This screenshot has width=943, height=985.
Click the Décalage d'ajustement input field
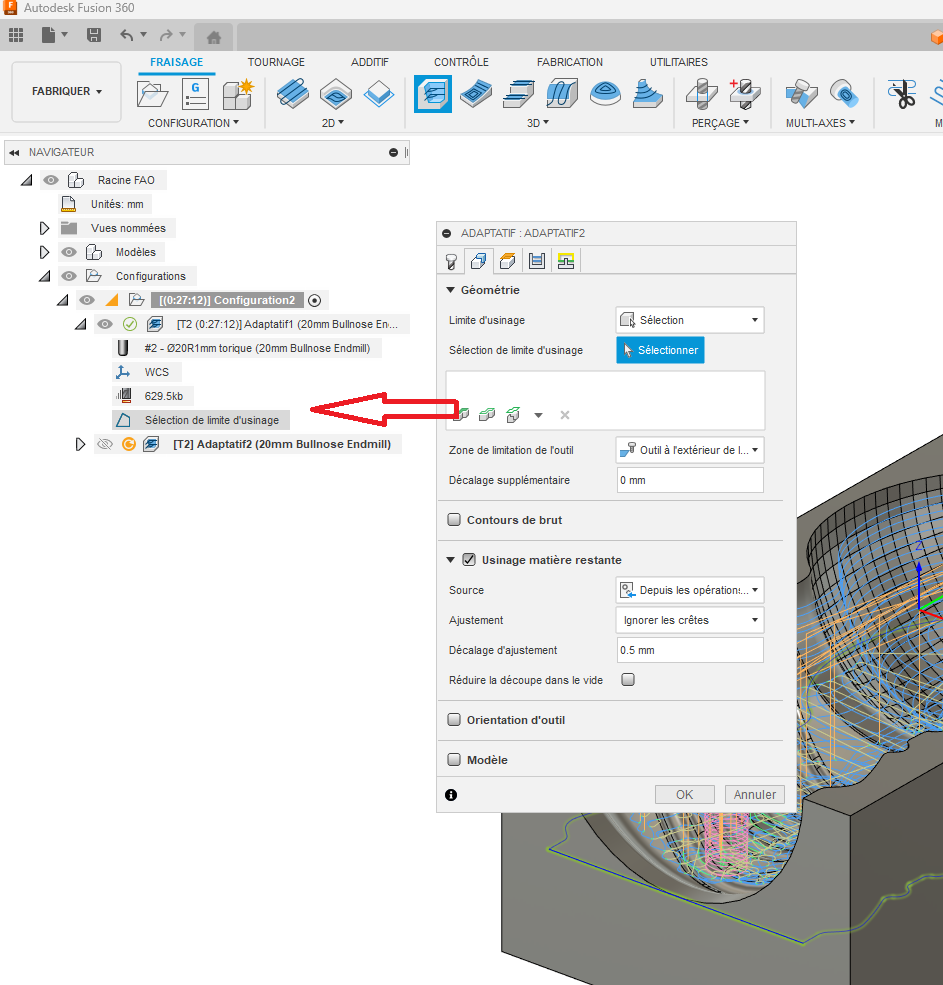(x=690, y=650)
